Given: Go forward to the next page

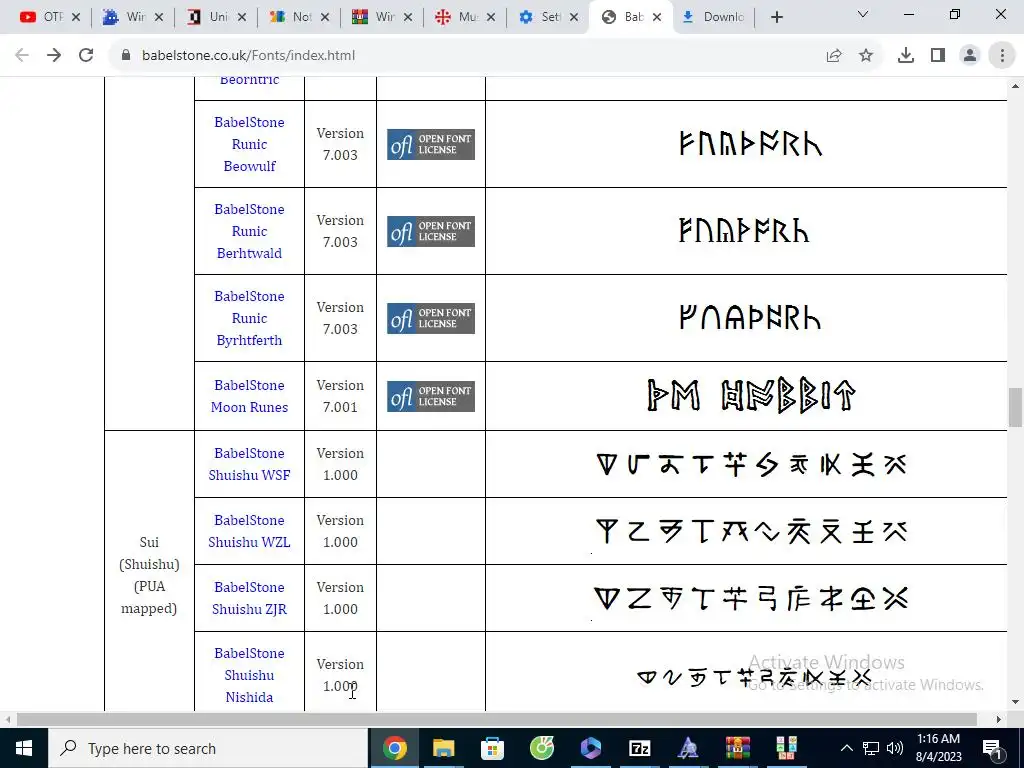Looking at the screenshot, I should (54, 56).
